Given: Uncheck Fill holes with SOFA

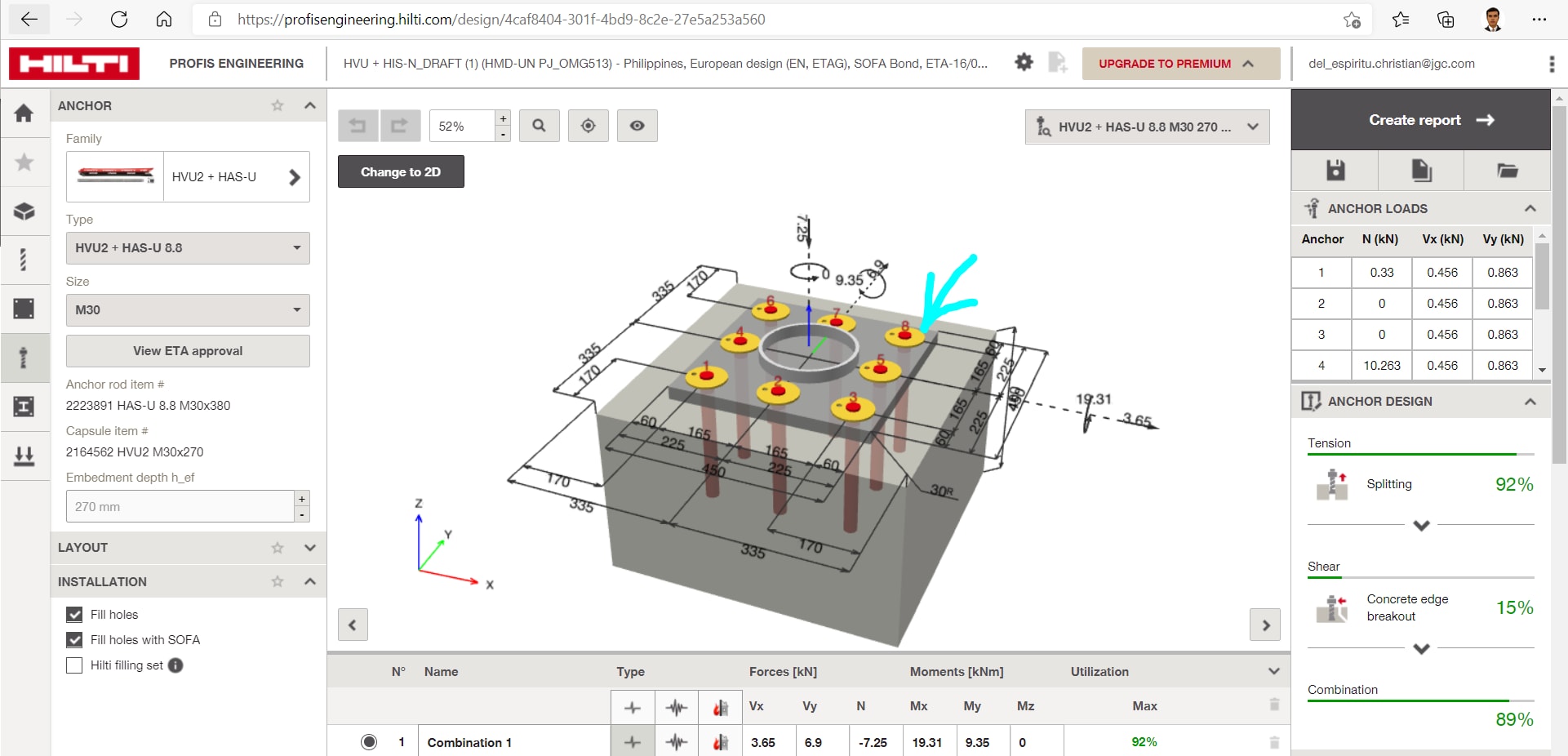Looking at the screenshot, I should 74,640.
